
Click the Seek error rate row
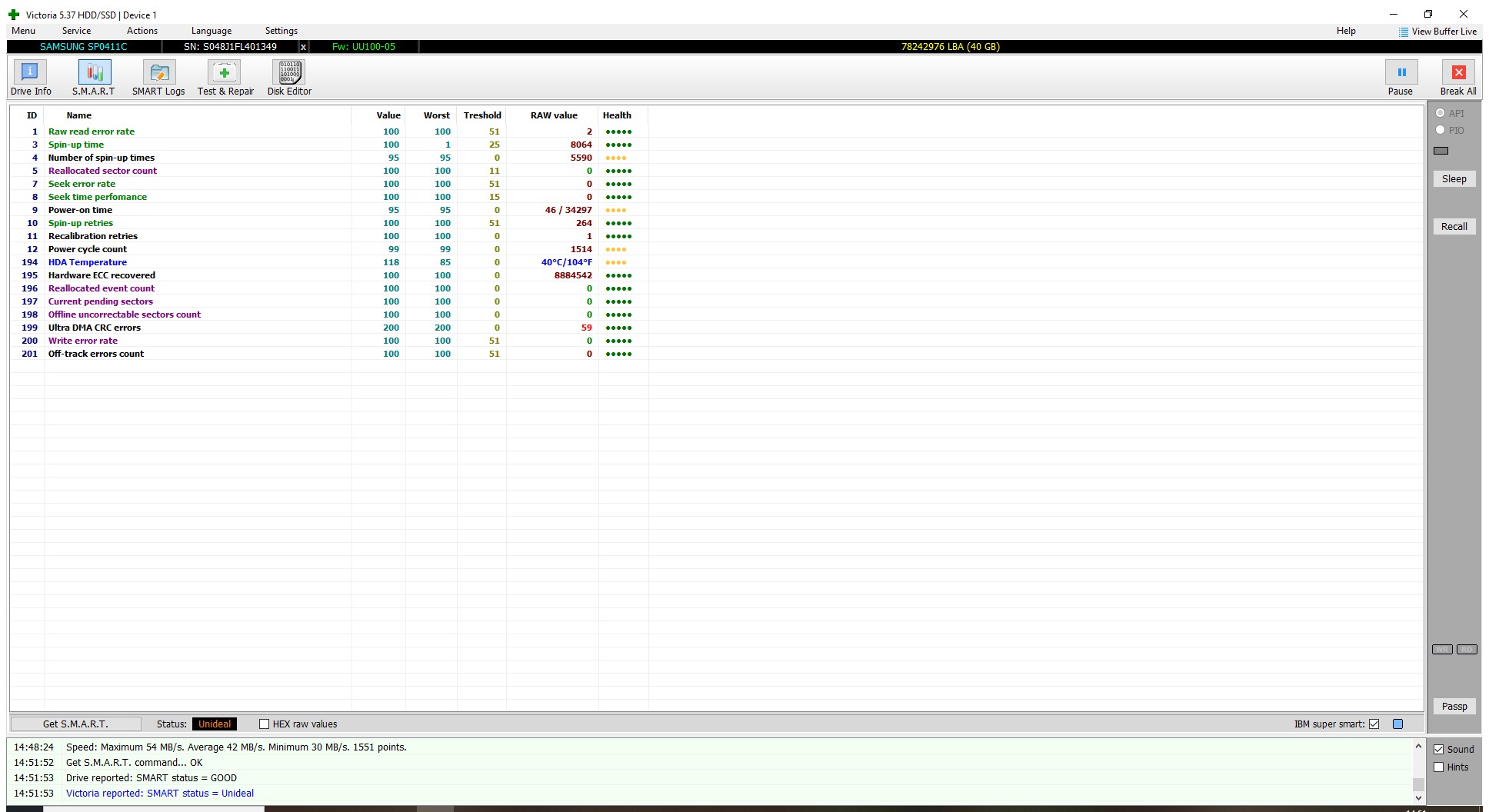329,184
